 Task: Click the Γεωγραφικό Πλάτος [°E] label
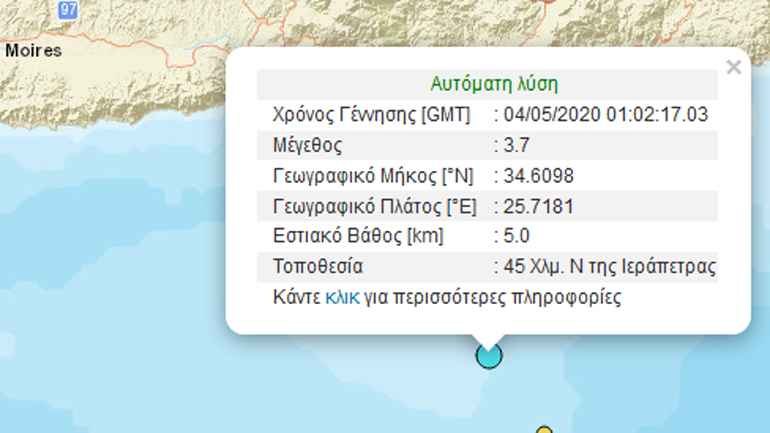[375, 207]
